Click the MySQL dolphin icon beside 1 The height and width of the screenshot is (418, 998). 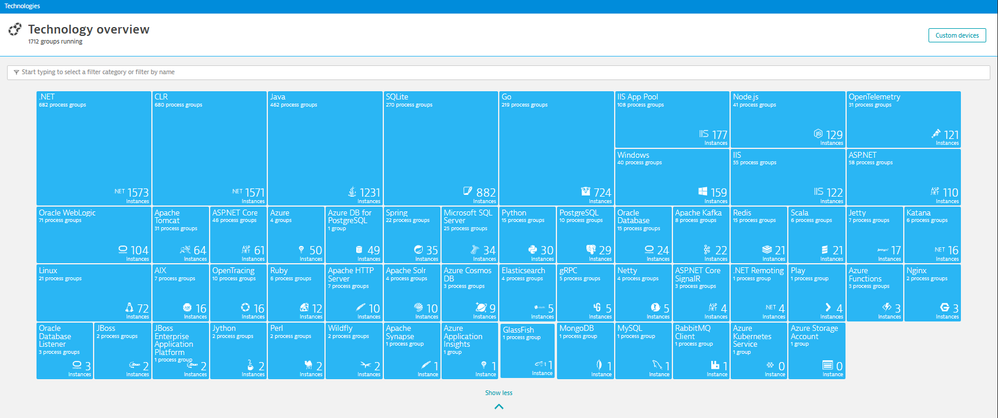pos(655,365)
